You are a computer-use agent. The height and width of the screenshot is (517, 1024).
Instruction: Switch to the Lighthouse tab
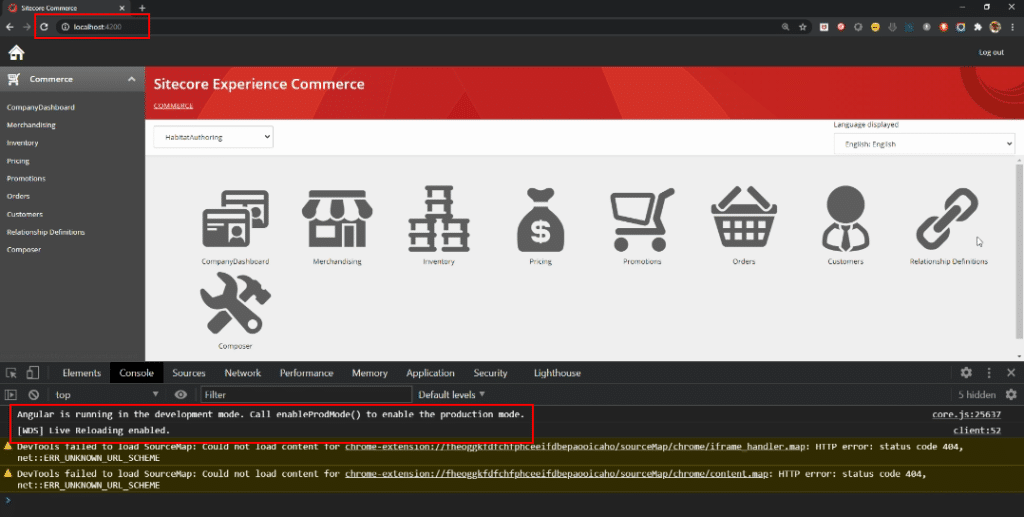(557, 373)
